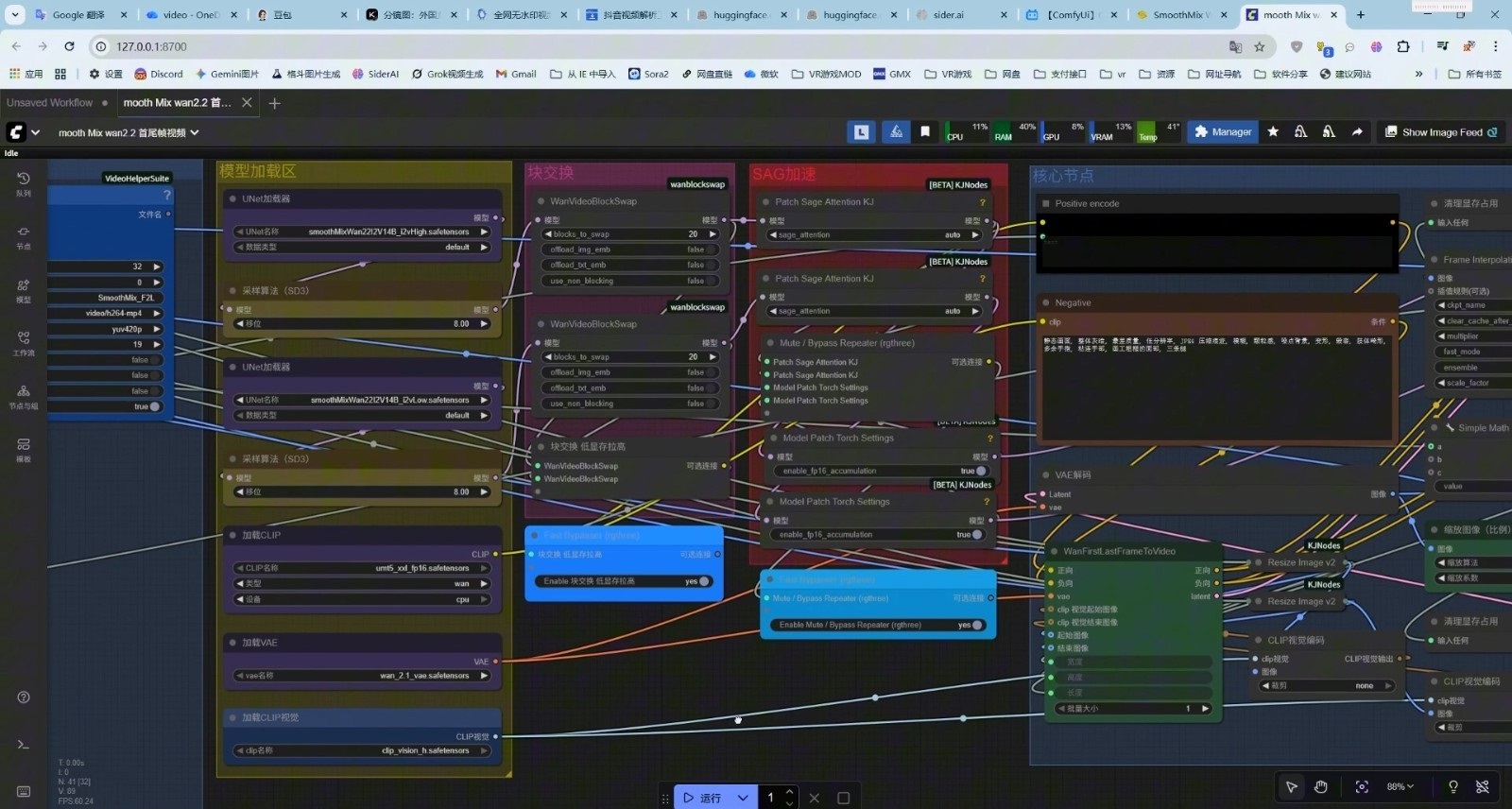Open the ComfyUI logo main menu
The image size is (1512, 809).
point(17,133)
